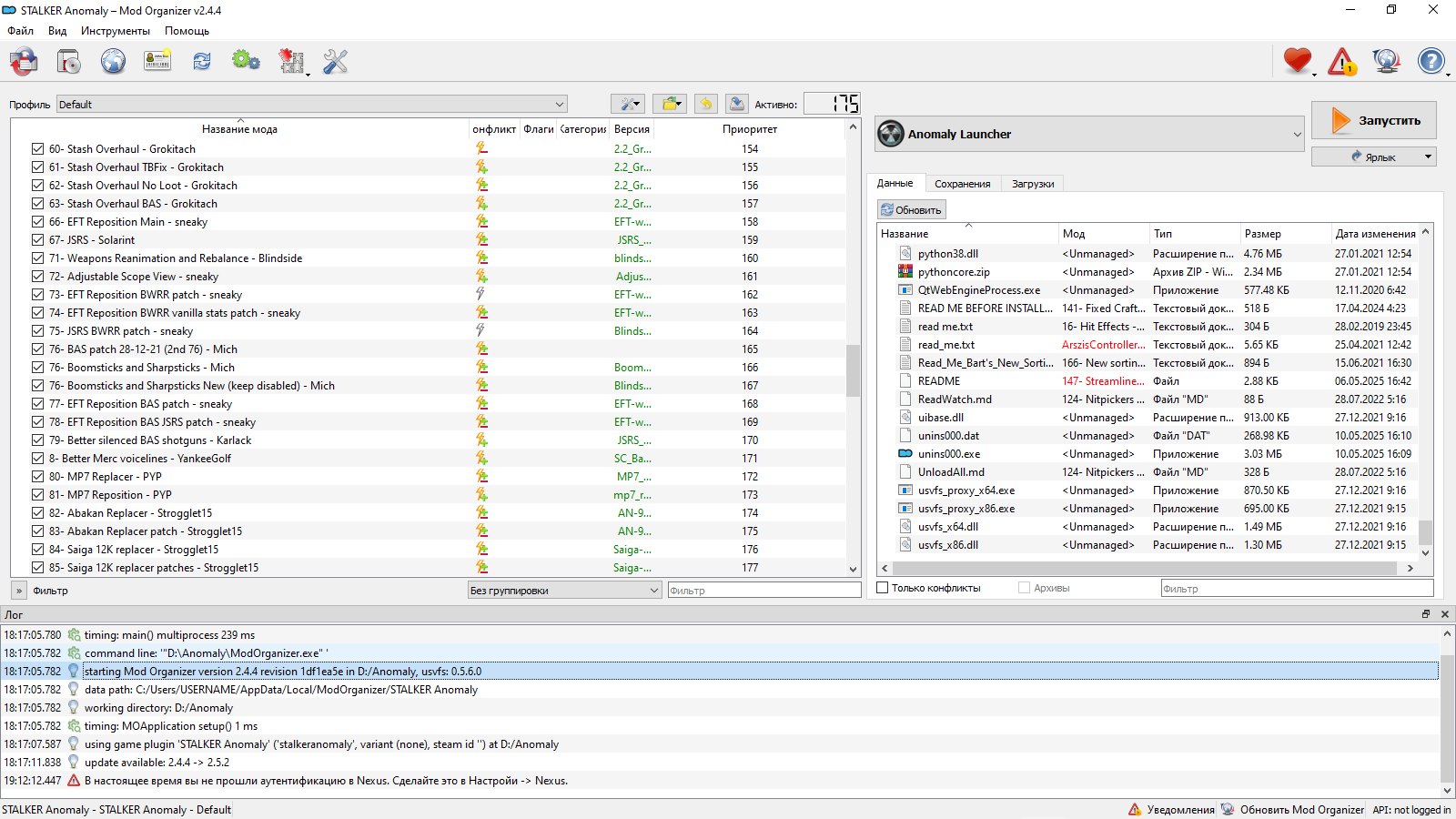Toggle checkbox of 72- Adjustable Scope View
The height and width of the screenshot is (819, 1456).
pyautogui.click(x=37, y=276)
